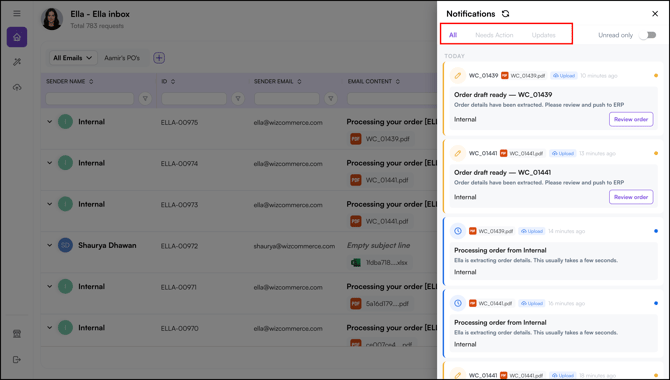Viewport: 670px width, 380px height.
Task: Open the hamburger menu in sidebar
Action: coord(17,14)
